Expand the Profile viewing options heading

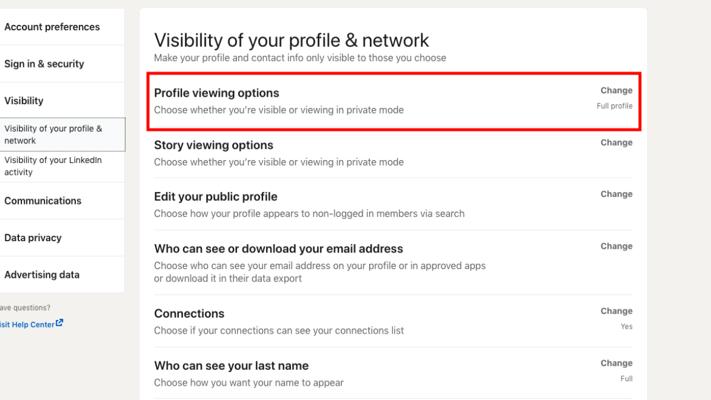(216, 93)
